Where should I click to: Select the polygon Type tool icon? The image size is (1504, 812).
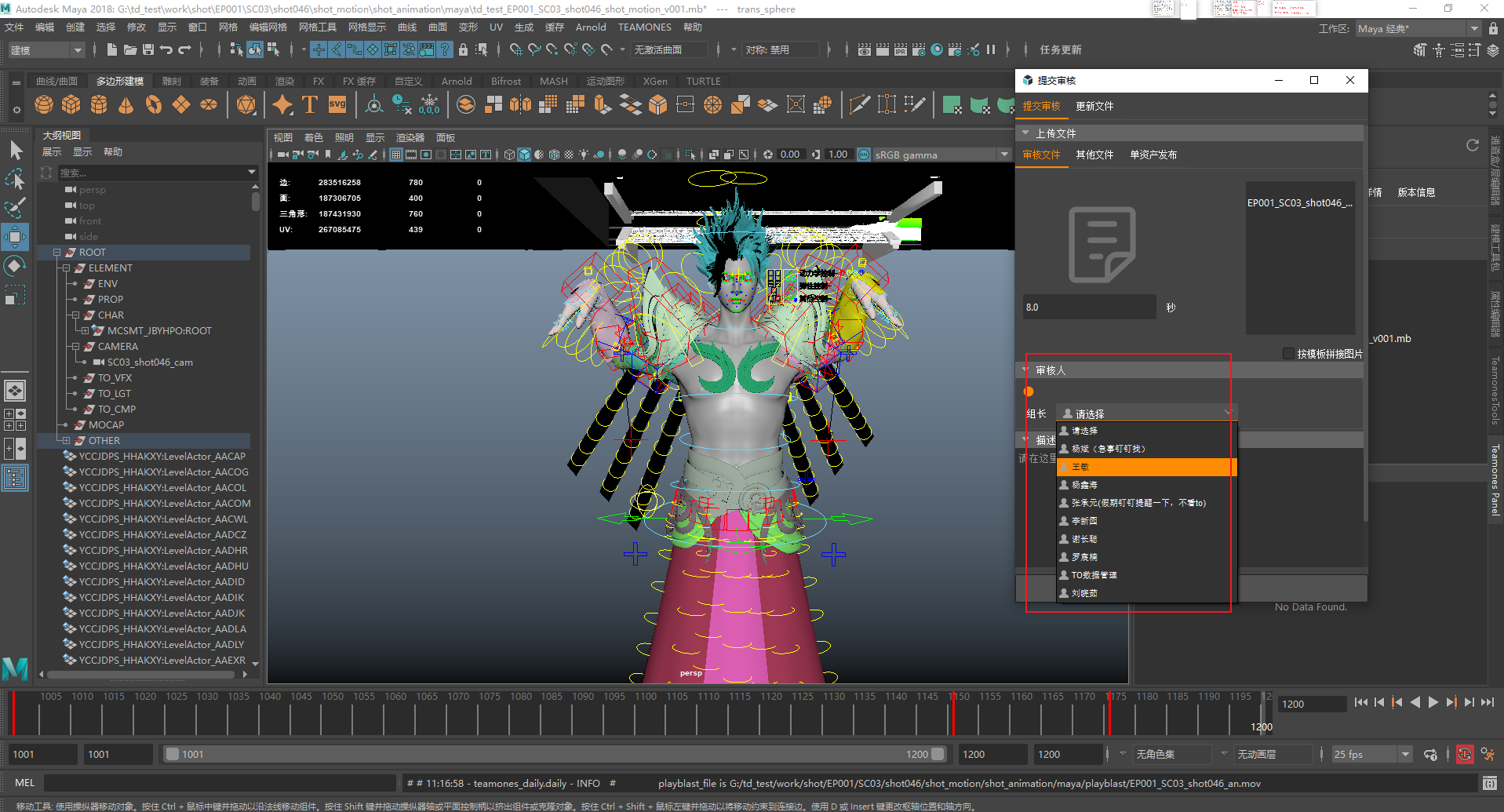310,104
